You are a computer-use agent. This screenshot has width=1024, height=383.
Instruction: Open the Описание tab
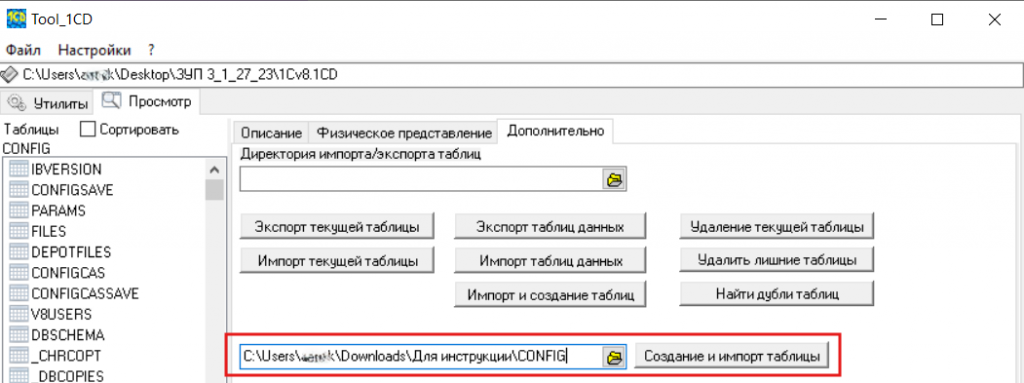coord(271,133)
